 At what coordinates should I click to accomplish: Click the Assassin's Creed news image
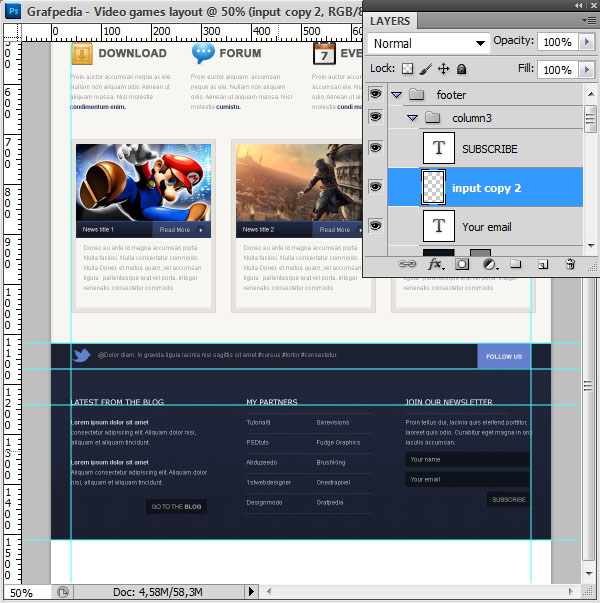click(299, 183)
